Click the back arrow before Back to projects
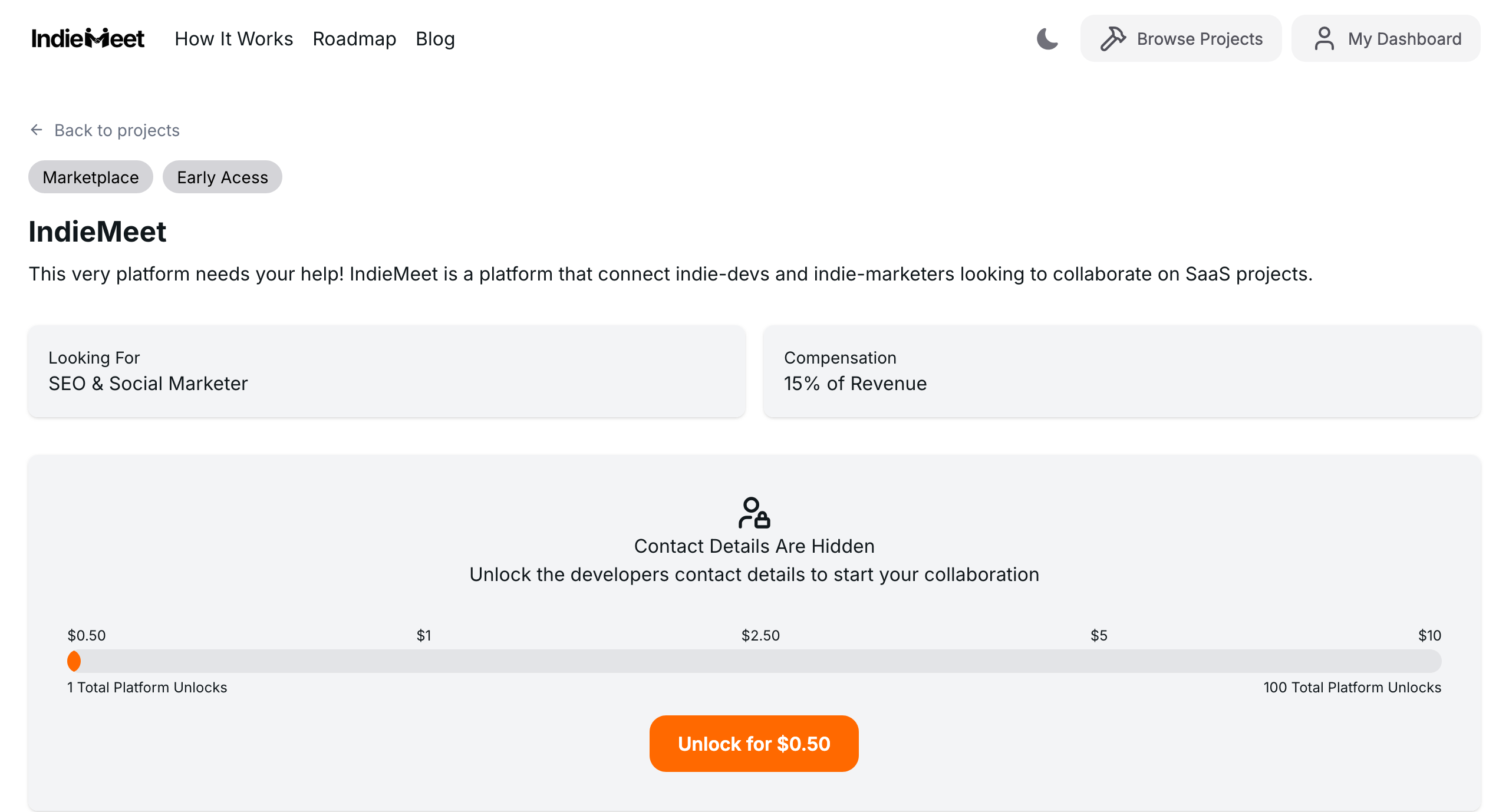 coord(37,130)
